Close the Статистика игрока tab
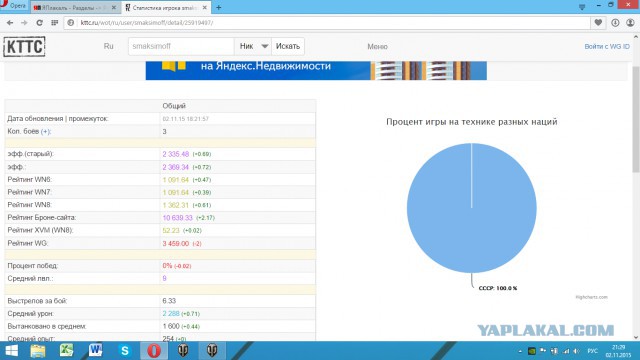Screen dimensions: 640x360 coord(205,7)
